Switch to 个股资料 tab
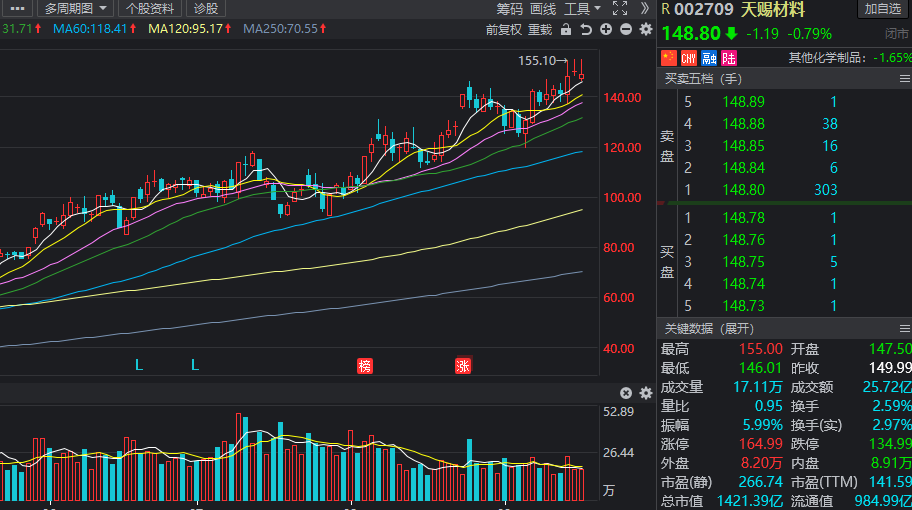 click(149, 8)
